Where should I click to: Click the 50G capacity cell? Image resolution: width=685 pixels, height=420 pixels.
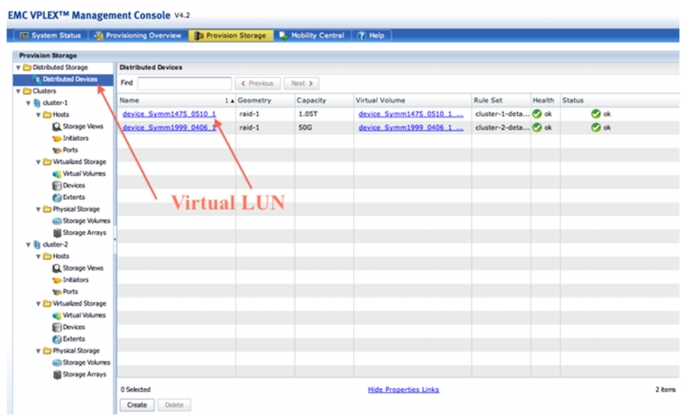point(305,127)
